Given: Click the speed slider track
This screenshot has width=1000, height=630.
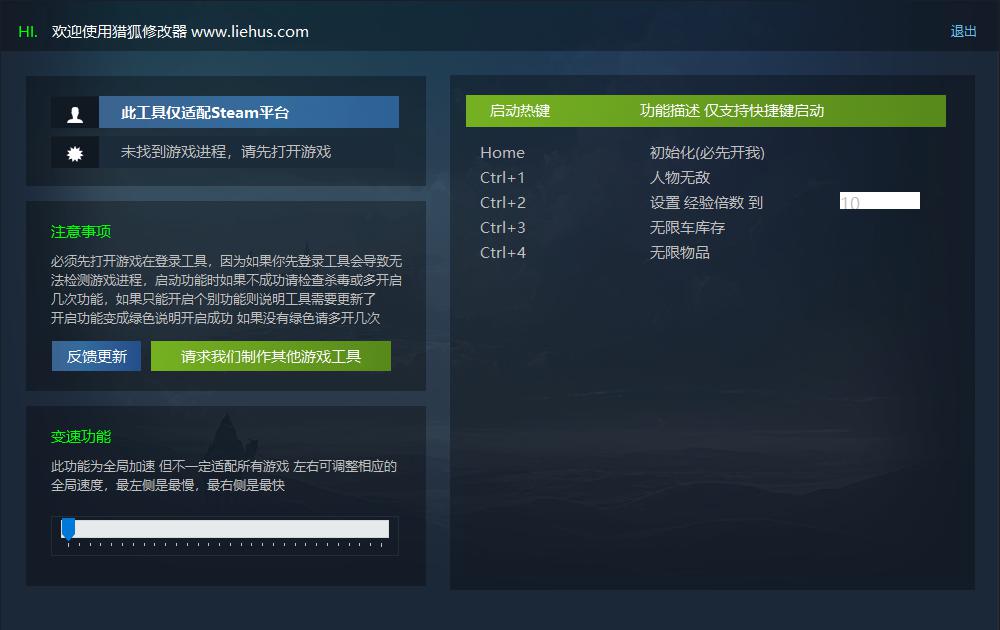Looking at the screenshot, I should tap(225, 529).
